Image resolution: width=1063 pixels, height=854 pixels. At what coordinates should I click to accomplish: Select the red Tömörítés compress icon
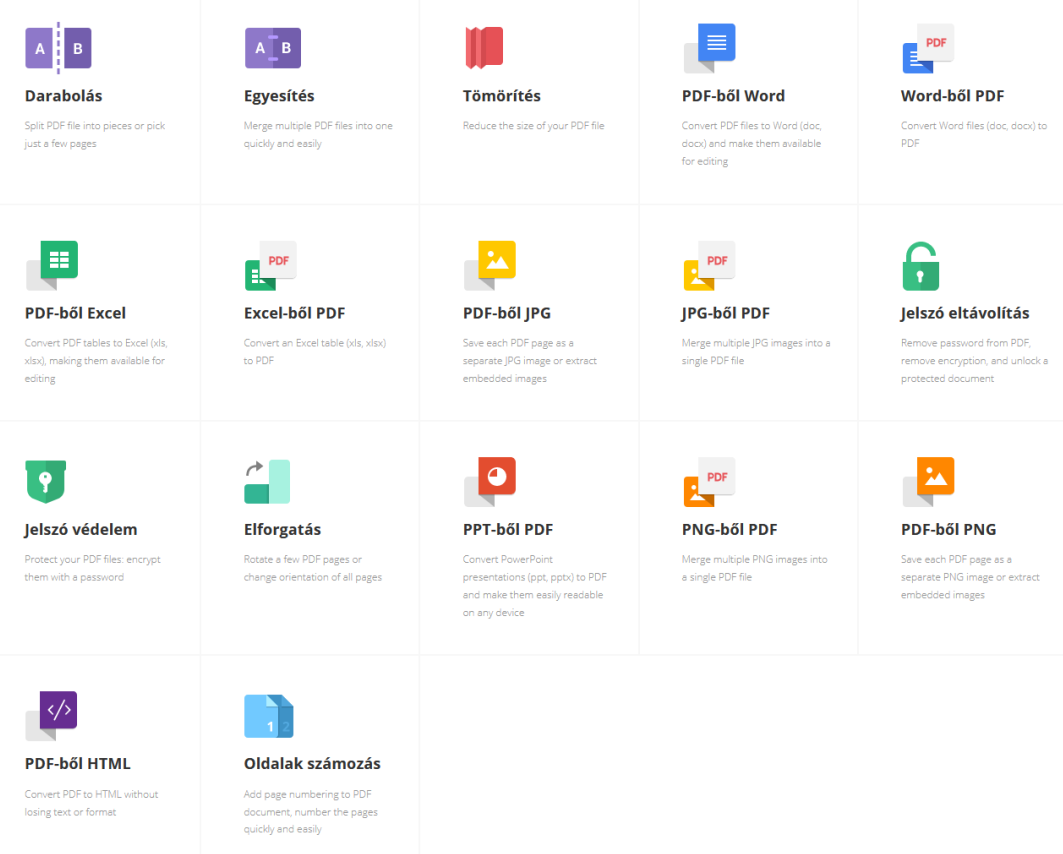tap(484, 47)
